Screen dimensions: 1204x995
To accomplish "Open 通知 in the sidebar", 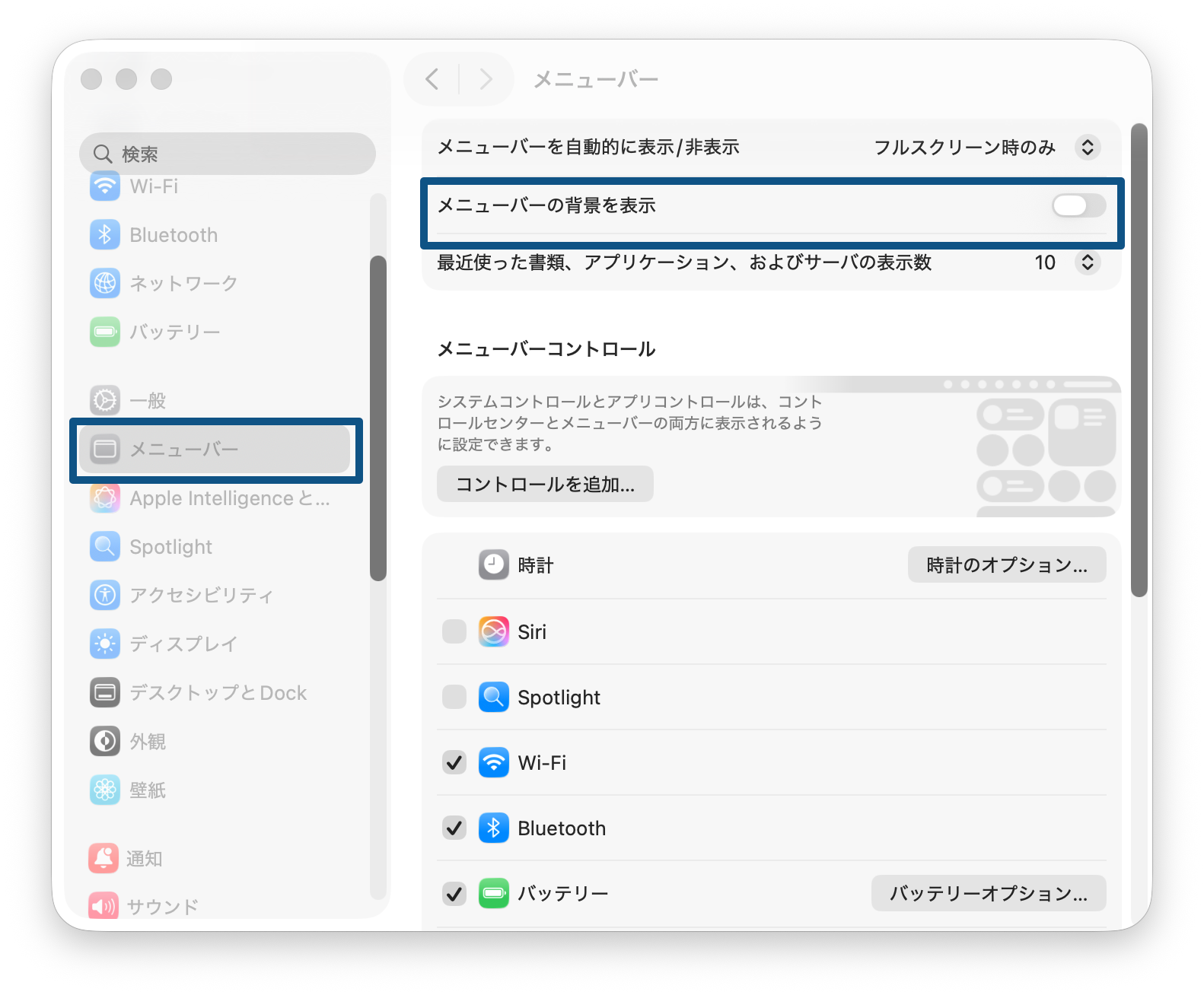I will (x=144, y=858).
